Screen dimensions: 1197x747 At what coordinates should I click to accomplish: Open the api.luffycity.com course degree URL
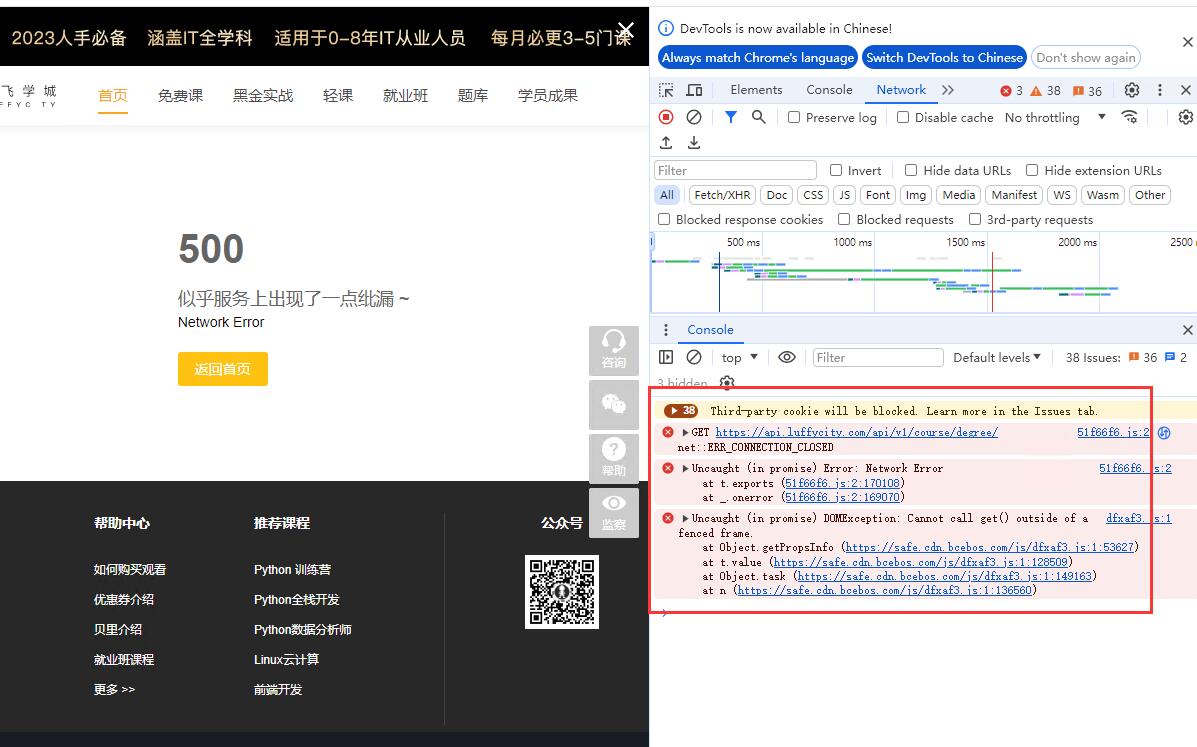click(x=857, y=432)
